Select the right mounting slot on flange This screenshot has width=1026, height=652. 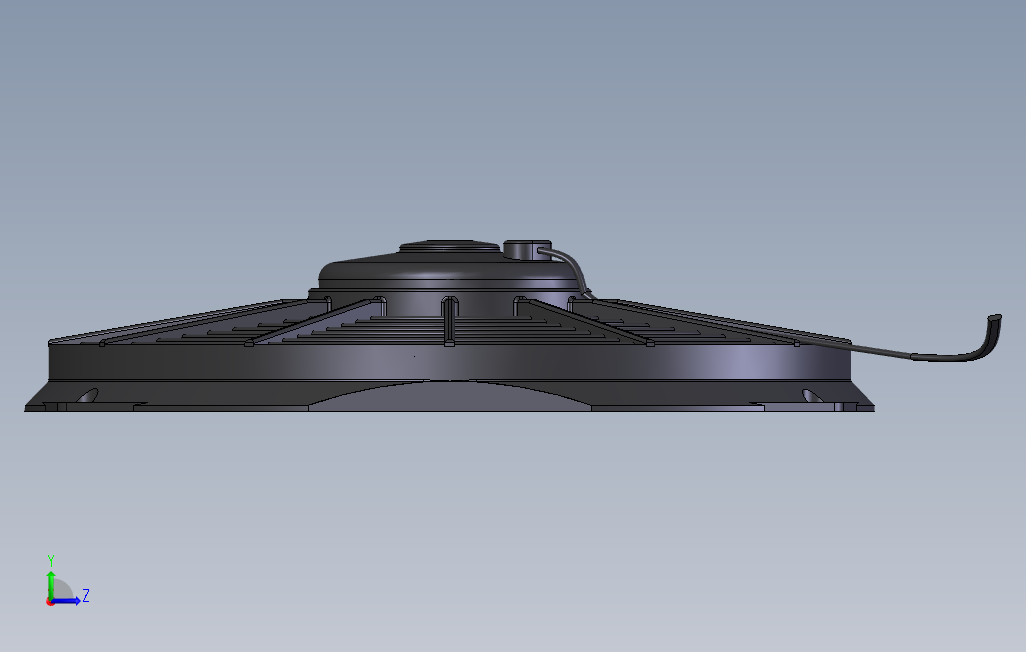click(812, 396)
